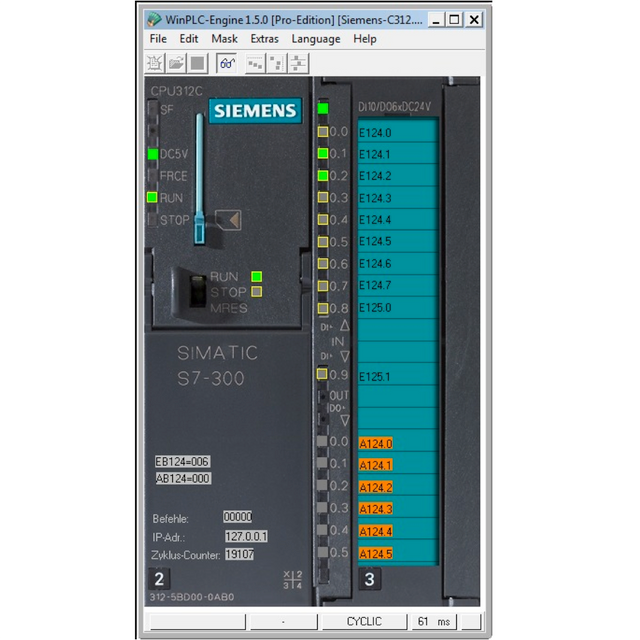Toggle input 0.9 for E125.1

click(x=322, y=374)
